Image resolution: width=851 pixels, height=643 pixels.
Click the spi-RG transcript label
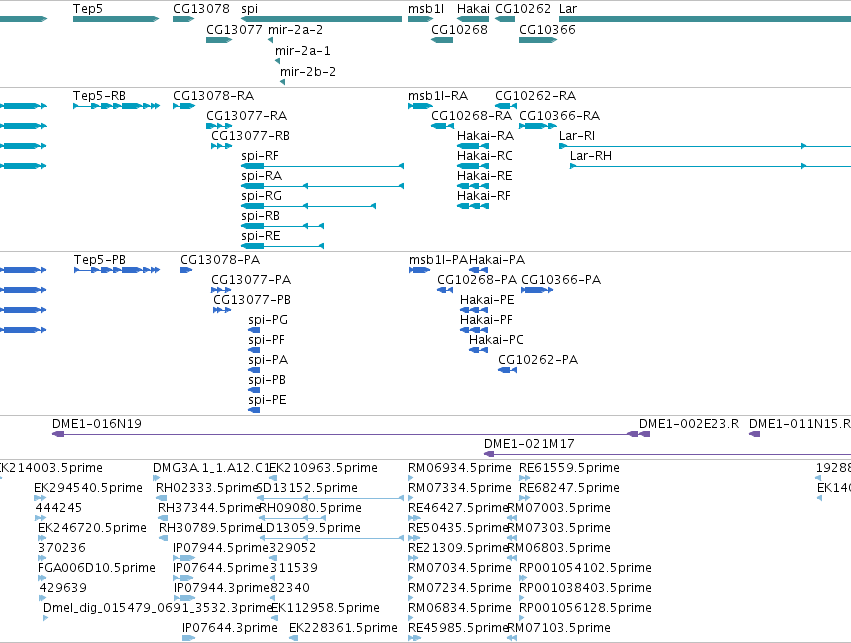coord(262,196)
